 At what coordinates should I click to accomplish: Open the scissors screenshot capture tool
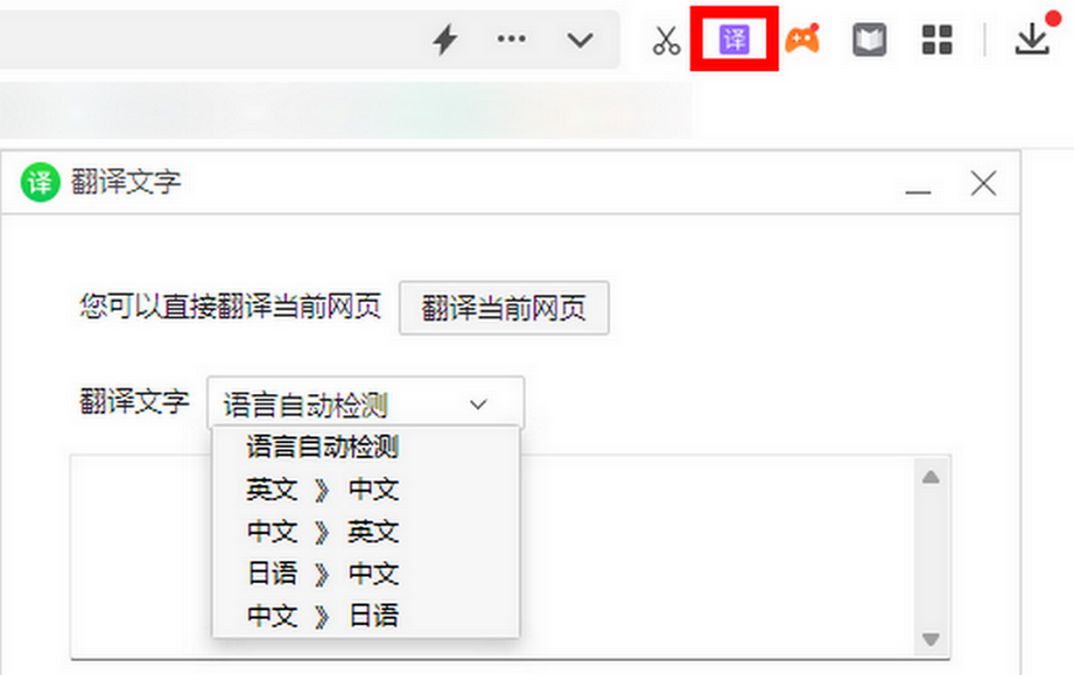pyautogui.click(x=667, y=40)
